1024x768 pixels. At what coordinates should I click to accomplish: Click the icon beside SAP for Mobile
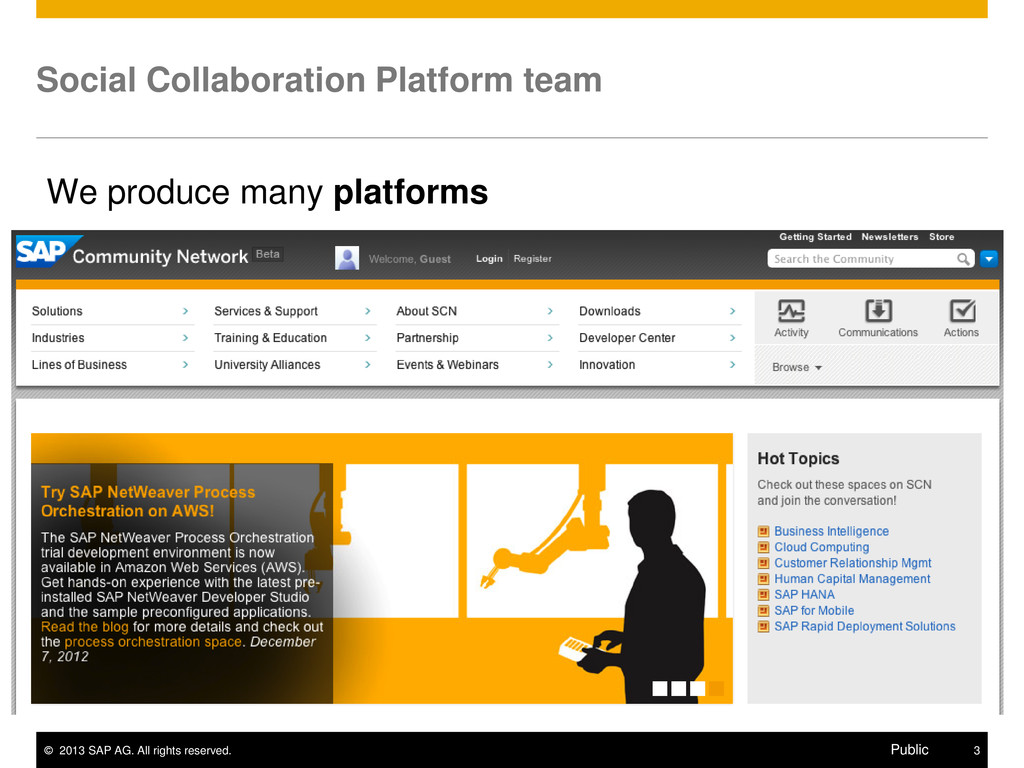763,611
